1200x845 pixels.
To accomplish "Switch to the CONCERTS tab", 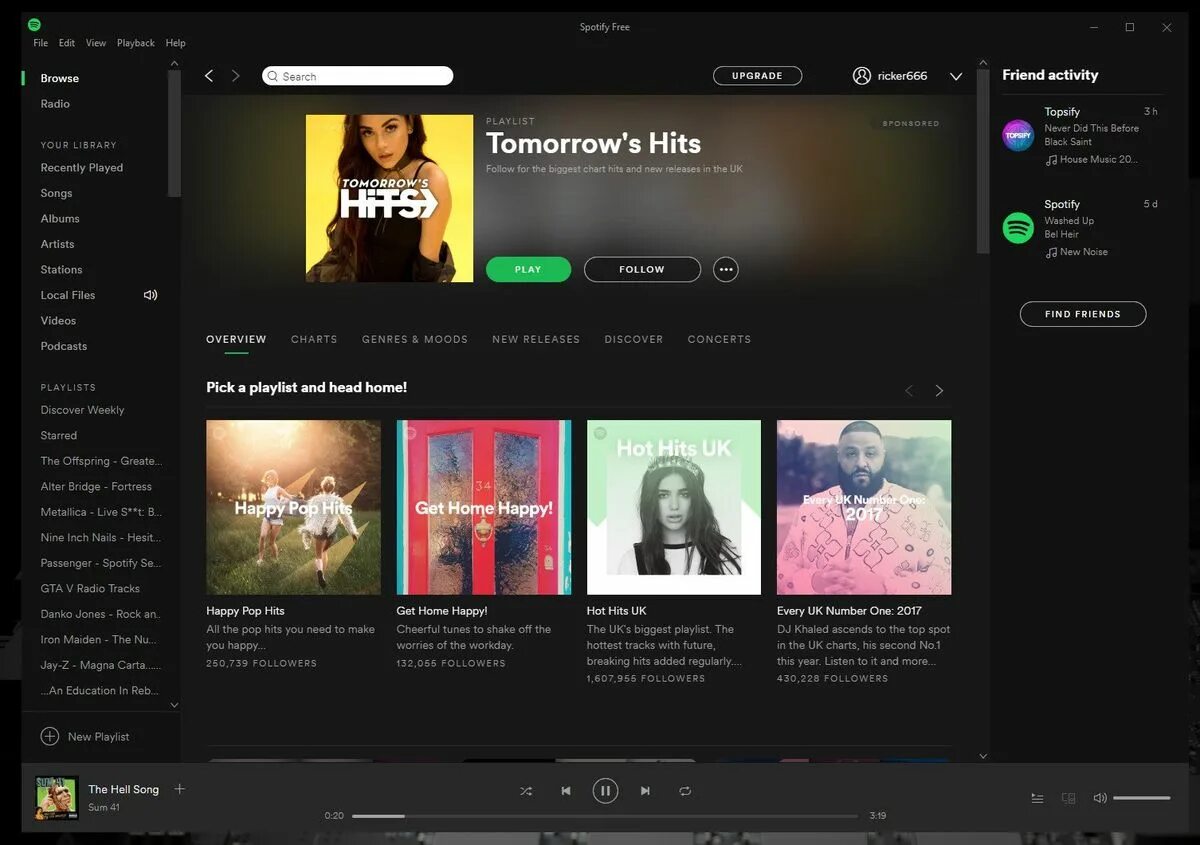I will tap(719, 339).
